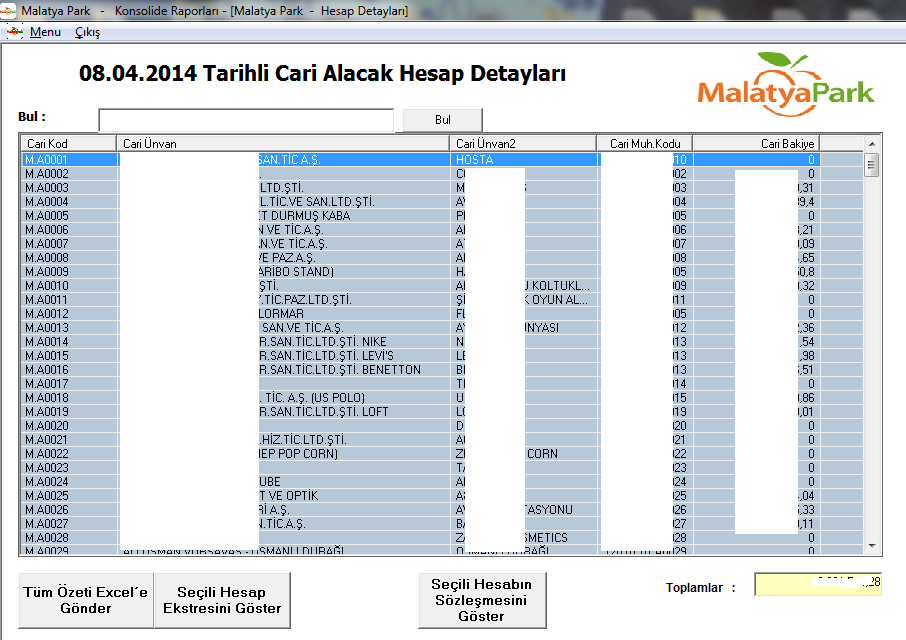Image resolution: width=906 pixels, height=640 pixels.
Task: Click the 'T VE OPTİK' title cell
Action: [x=288, y=496]
